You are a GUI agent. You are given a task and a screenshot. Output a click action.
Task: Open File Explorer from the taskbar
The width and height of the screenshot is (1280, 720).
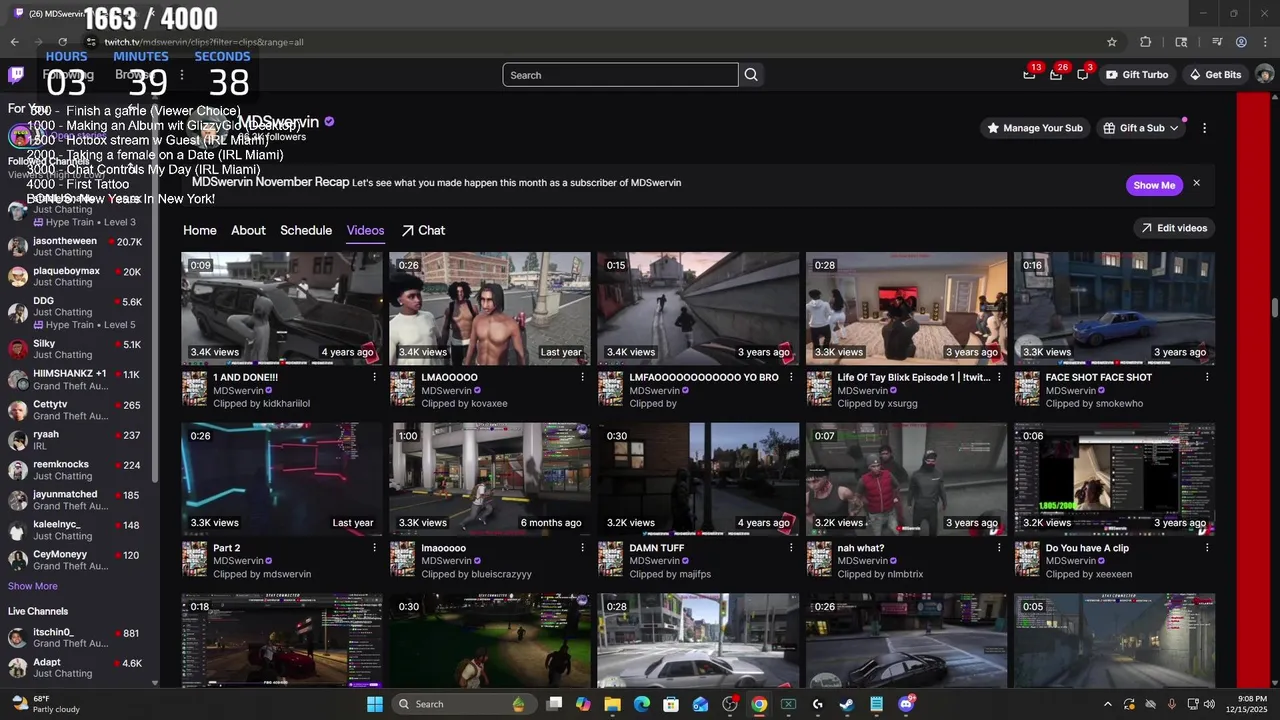click(x=612, y=704)
